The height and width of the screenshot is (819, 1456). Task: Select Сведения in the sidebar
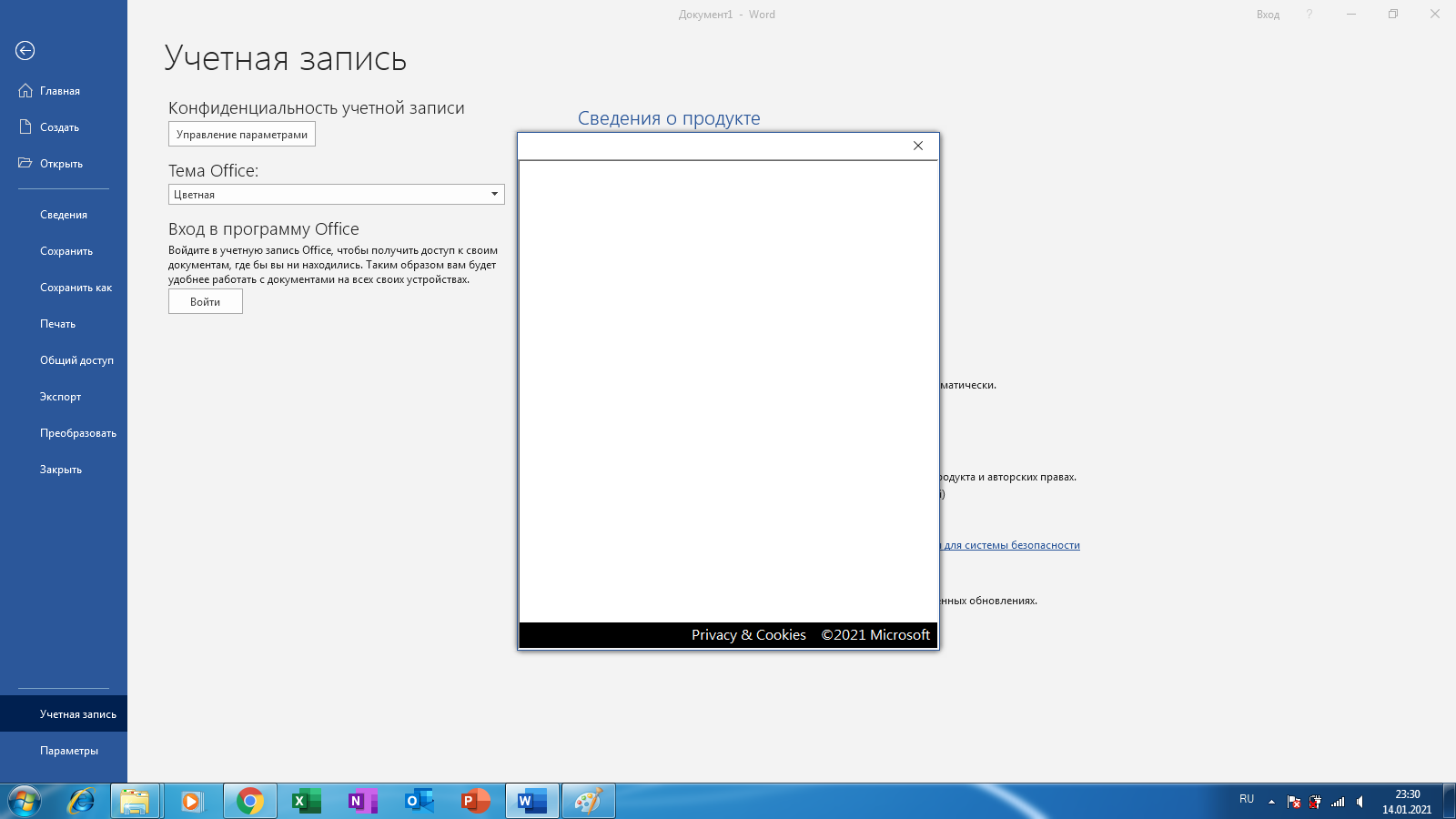click(64, 215)
